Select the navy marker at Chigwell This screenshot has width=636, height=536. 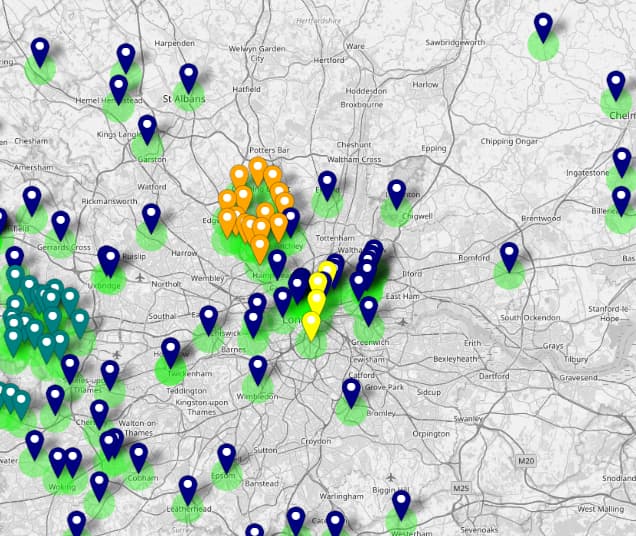[x=397, y=194]
